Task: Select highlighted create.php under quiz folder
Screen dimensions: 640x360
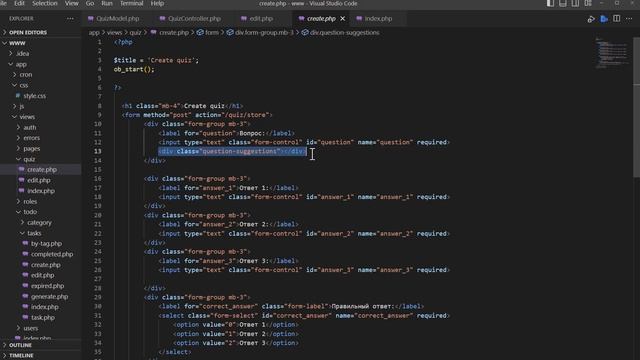Action: [41, 169]
